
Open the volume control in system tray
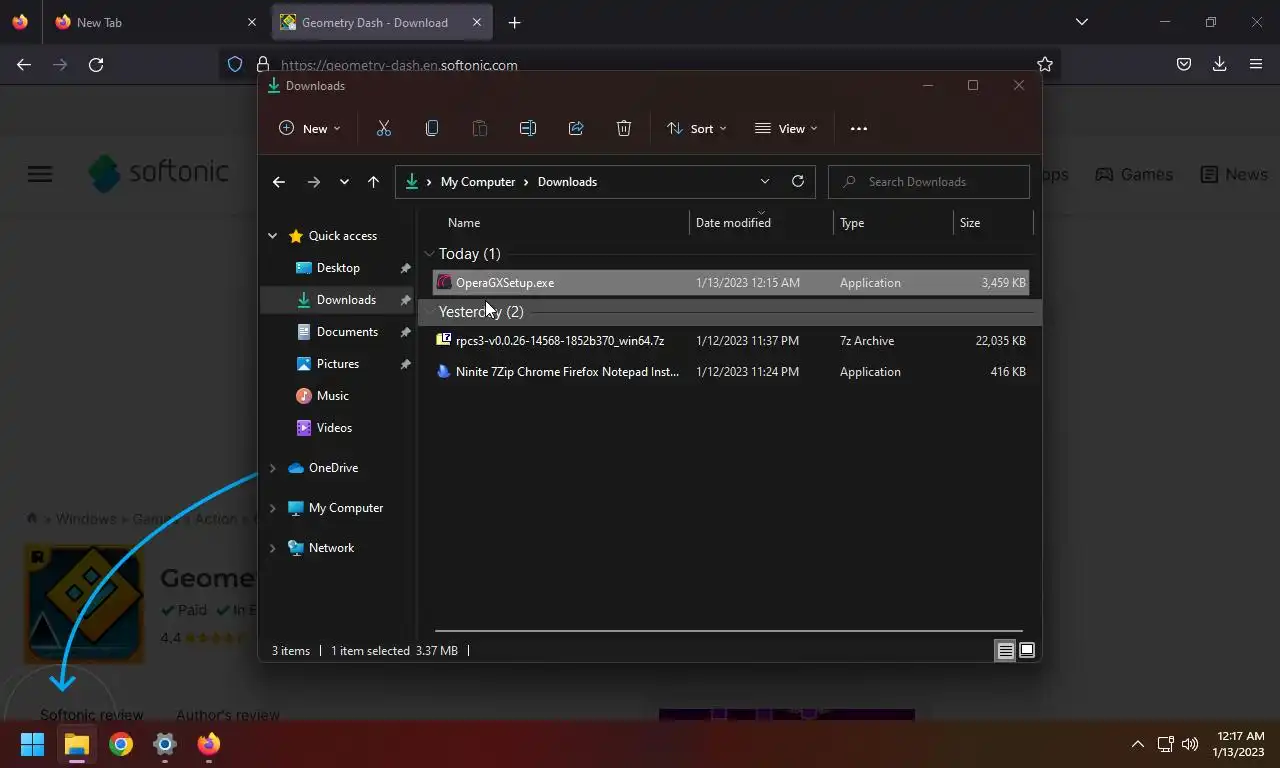pos(1190,744)
